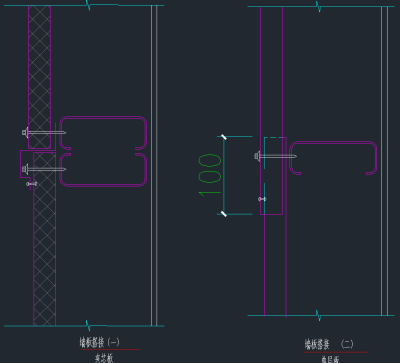Click the screw in right detail
This screenshot has width=400, height=363.
click(x=275, y=156)
